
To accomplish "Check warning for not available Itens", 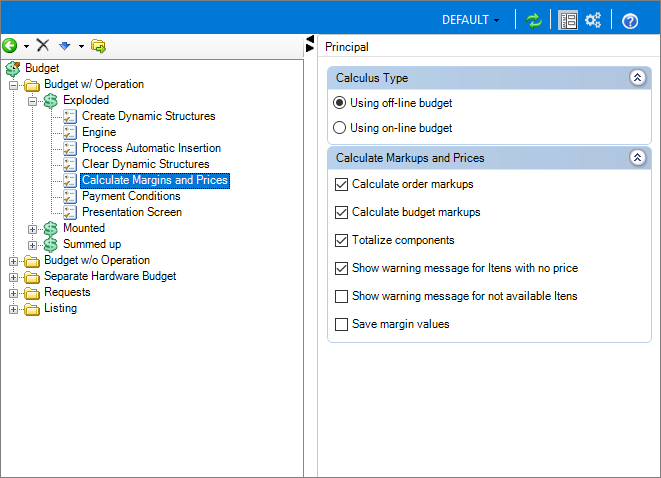I will coord(341,296).
